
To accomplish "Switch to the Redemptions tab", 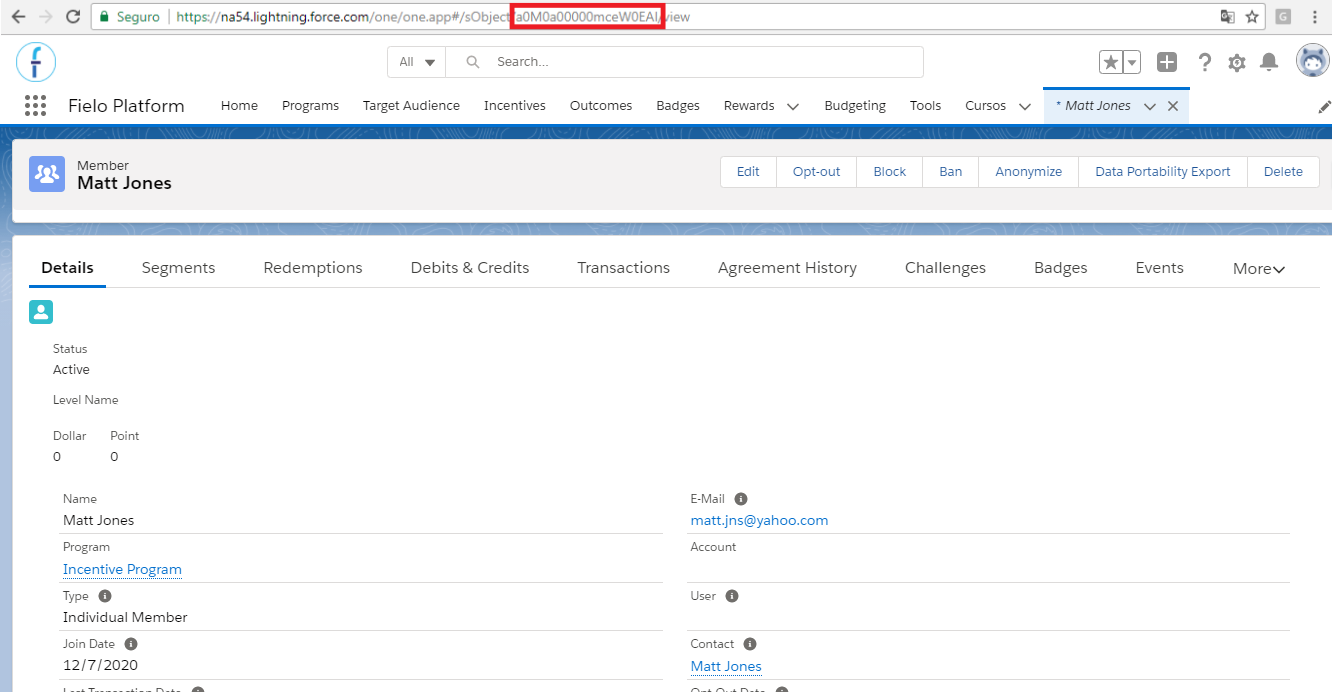I will pos(313,268).
